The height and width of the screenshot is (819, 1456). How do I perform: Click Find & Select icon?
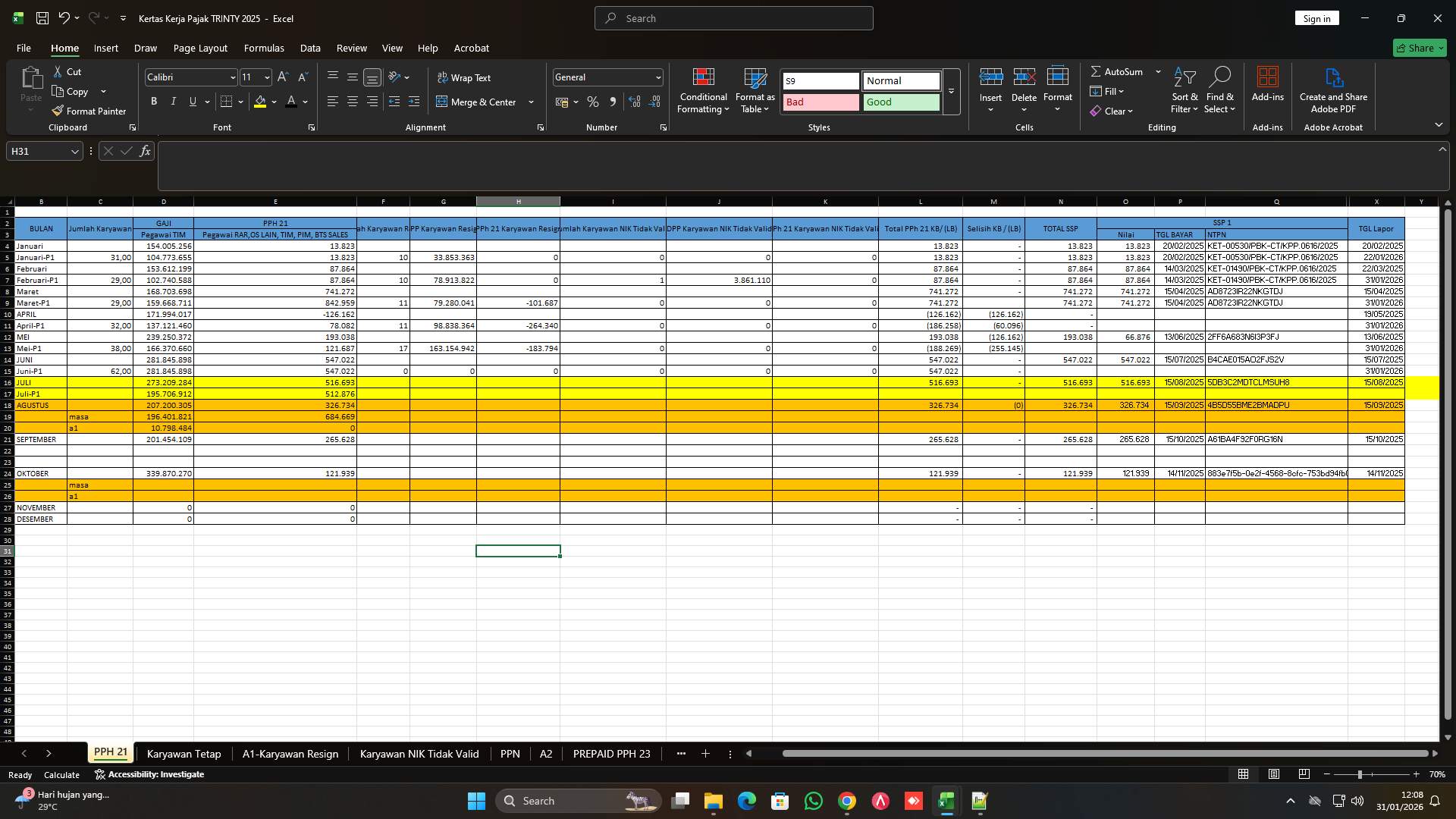[1220, 89]
